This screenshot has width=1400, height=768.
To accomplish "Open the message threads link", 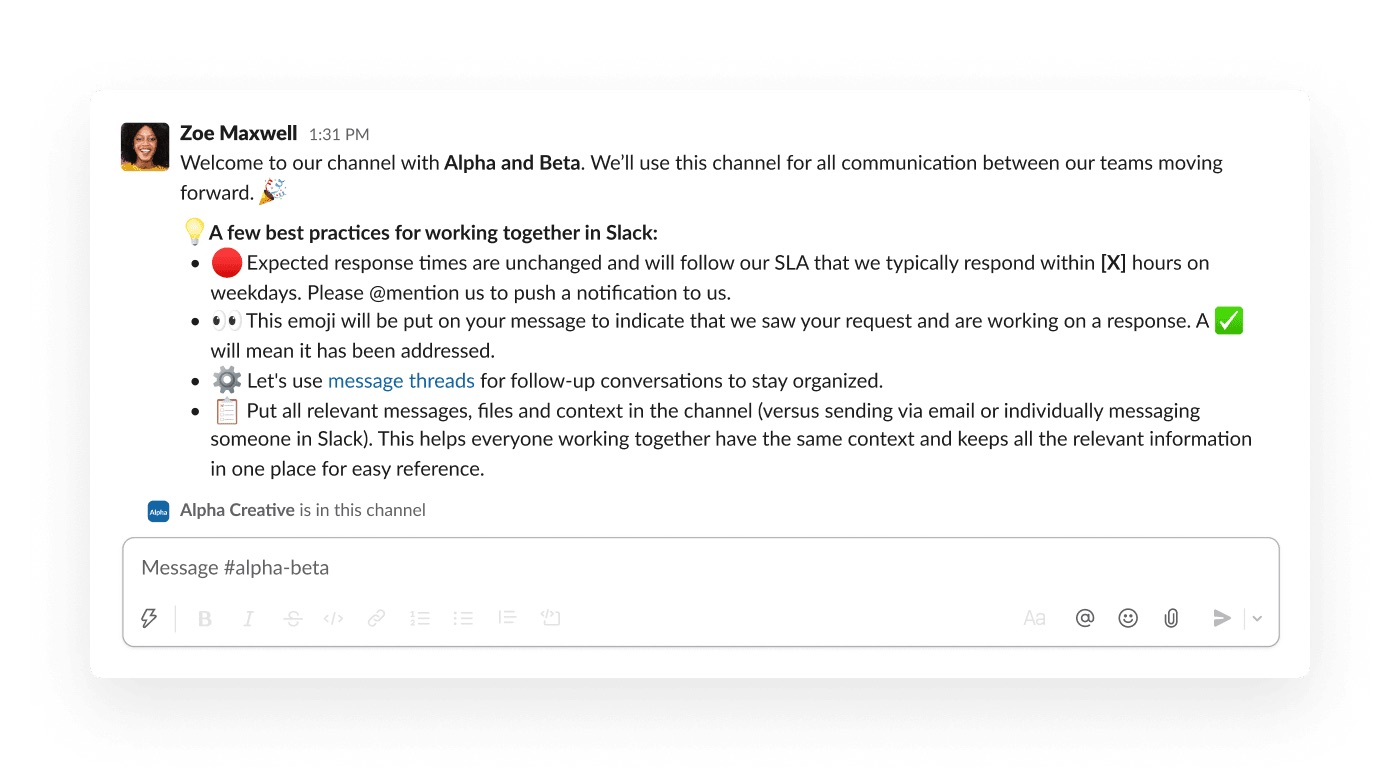I will point(401,381).
